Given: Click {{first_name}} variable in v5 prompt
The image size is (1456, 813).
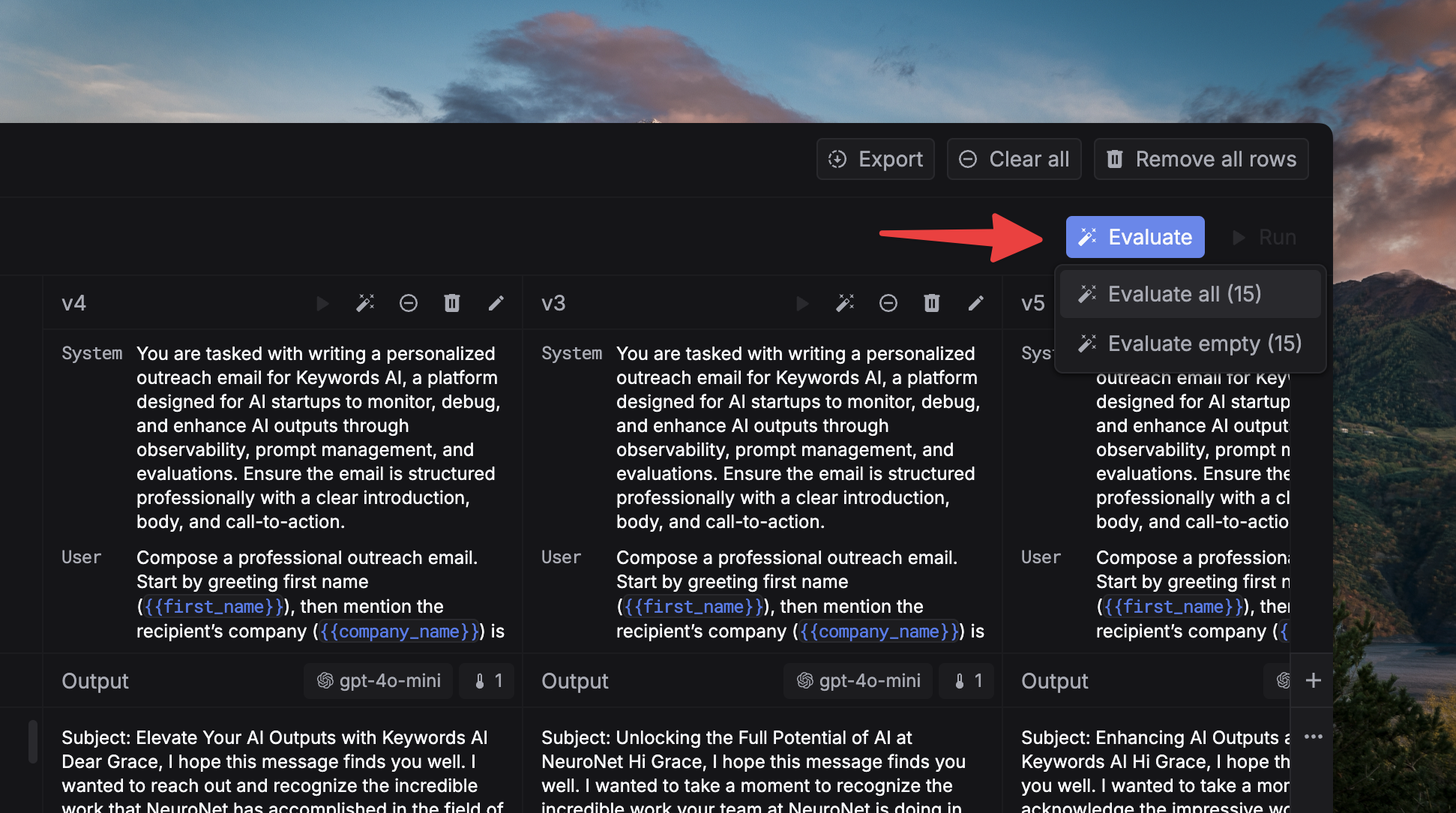Looking at the screenshot, I should point(1173,607).
